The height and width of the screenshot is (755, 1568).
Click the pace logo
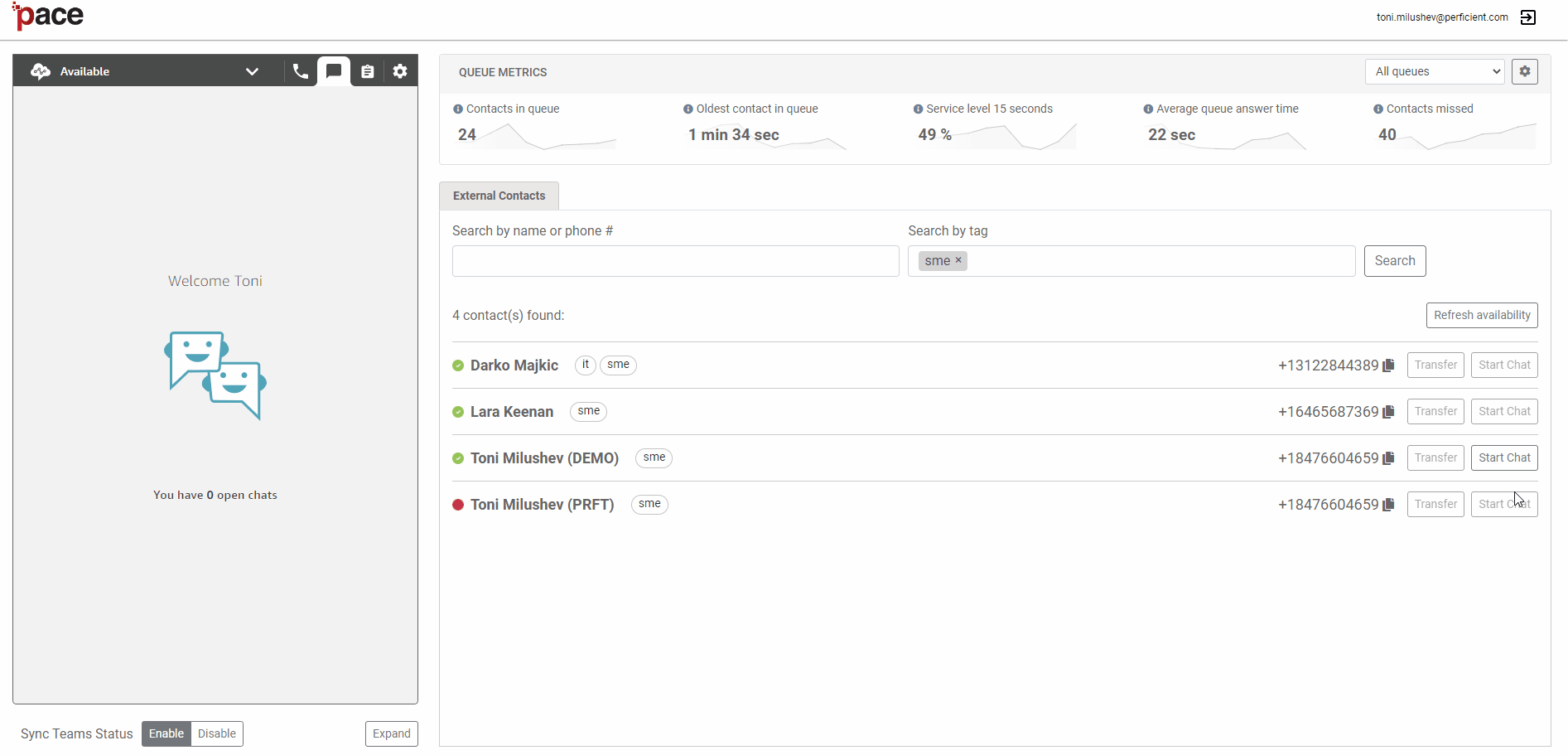pos(48,16)
